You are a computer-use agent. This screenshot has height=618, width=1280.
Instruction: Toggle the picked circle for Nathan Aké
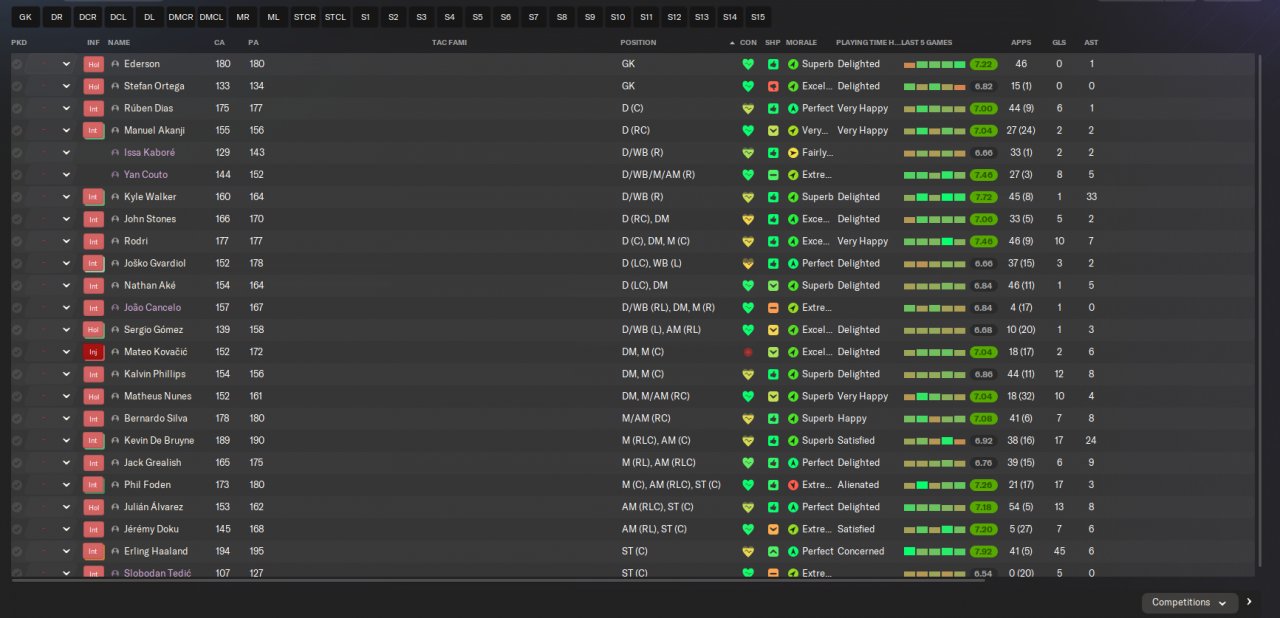pyautogui.click(x=17, y=286)
